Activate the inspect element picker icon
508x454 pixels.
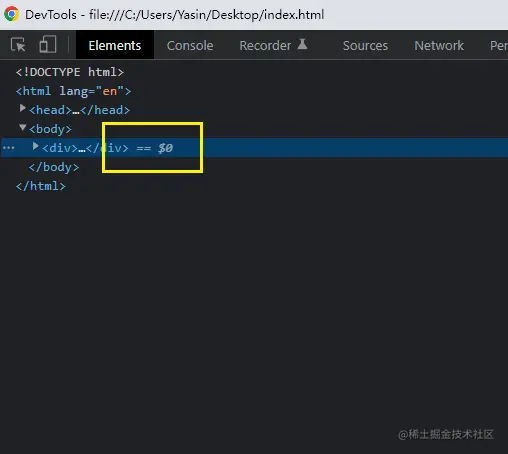(18, 45)
